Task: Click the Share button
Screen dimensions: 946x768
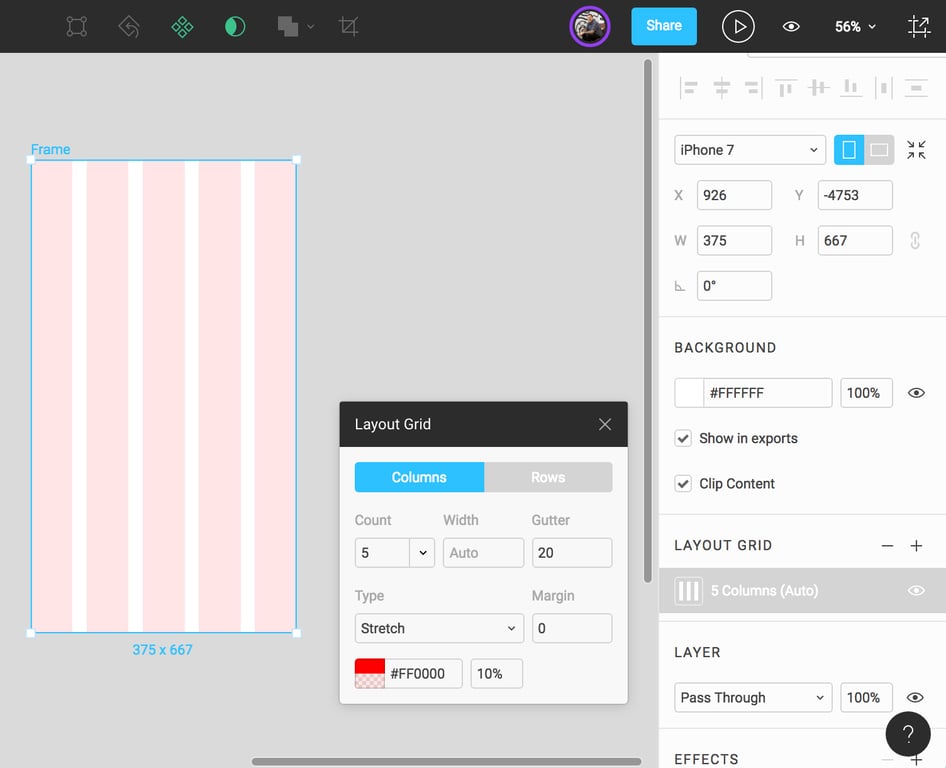Action: [664, 26]
